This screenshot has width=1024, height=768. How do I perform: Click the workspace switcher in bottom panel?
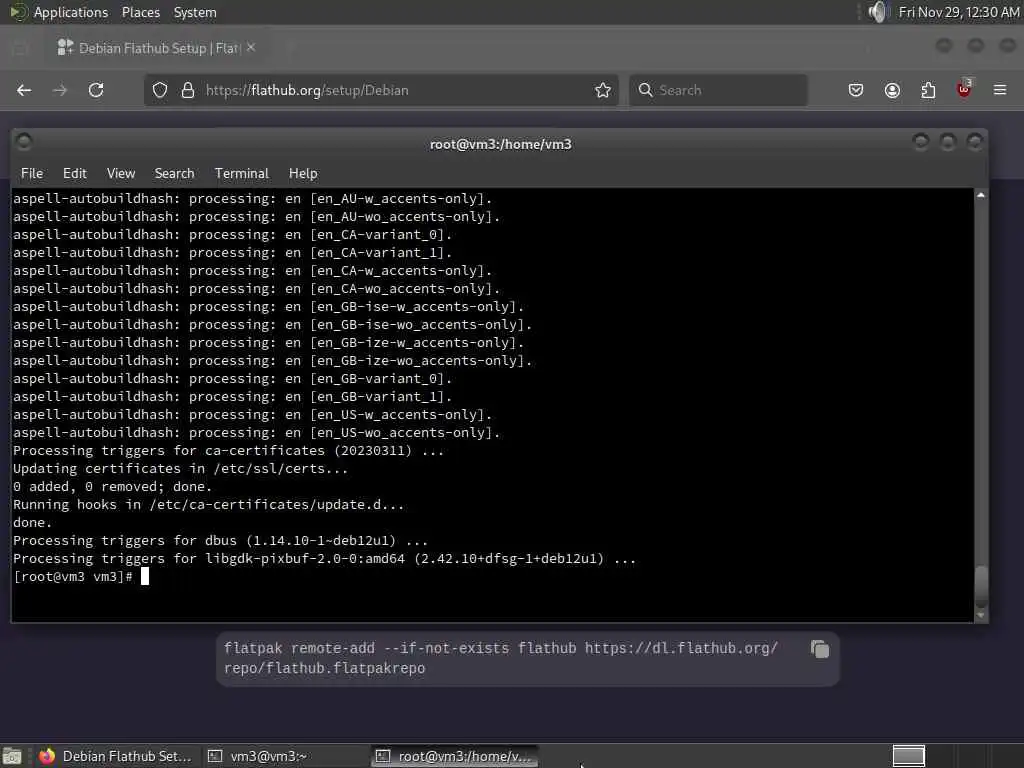point(908,756)
